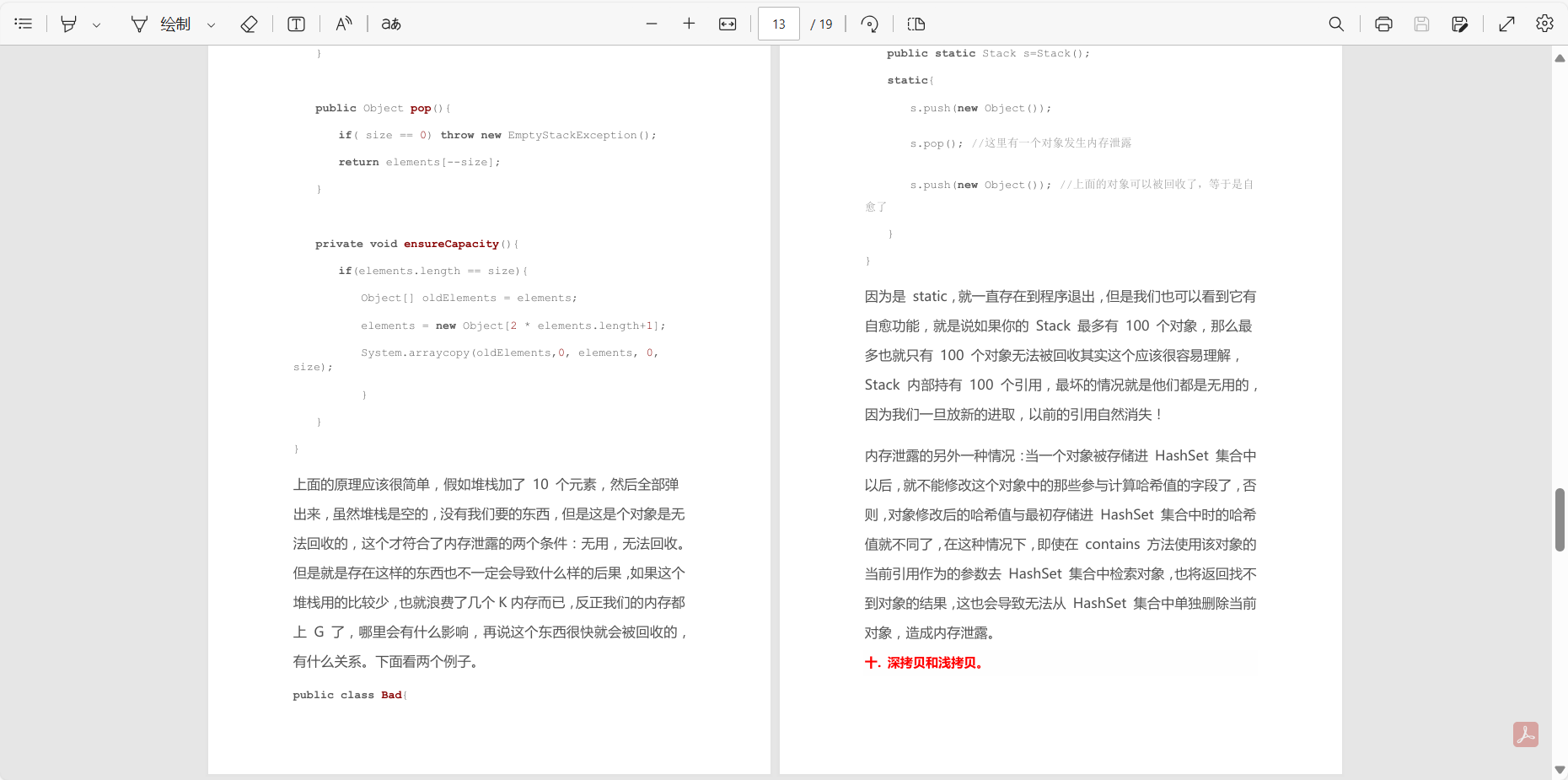Click the scrollbar down arrow
Viewport: 1568px width, 780px height.
1560,769
